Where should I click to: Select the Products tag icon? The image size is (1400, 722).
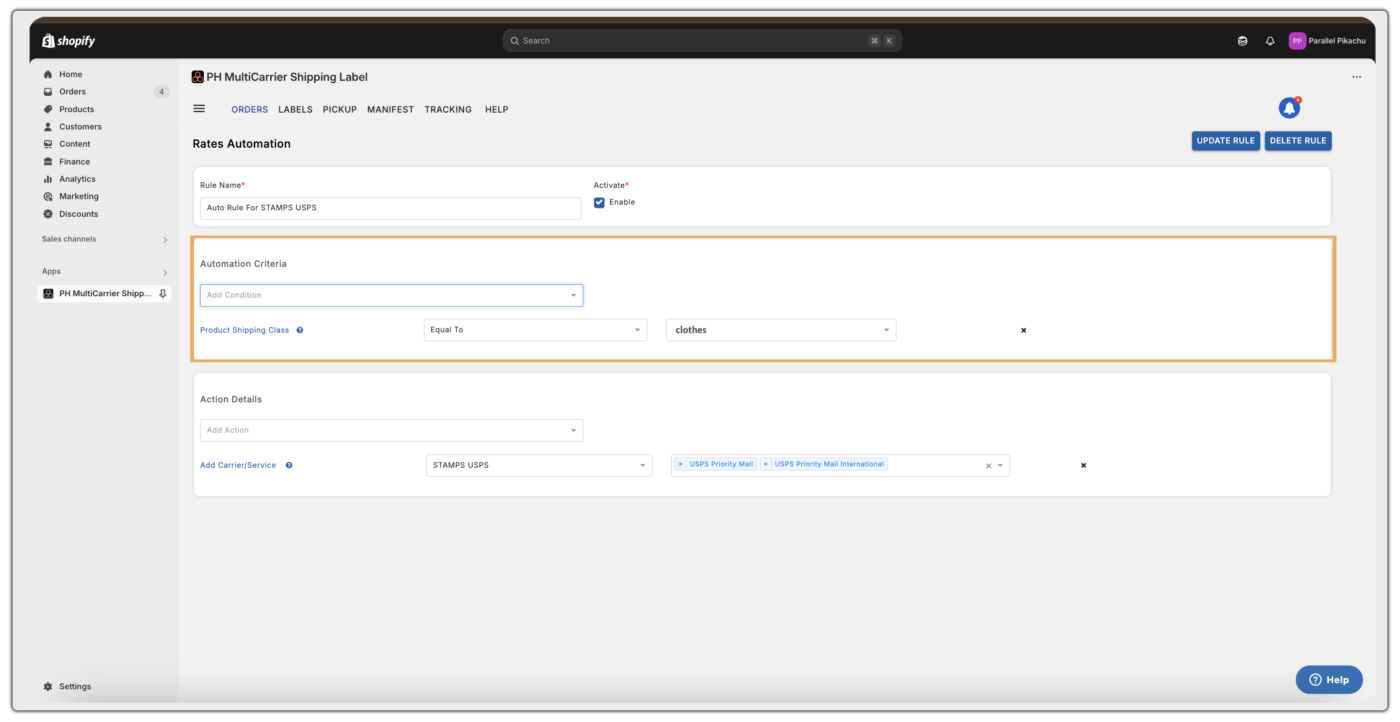[x=48, y=109]
